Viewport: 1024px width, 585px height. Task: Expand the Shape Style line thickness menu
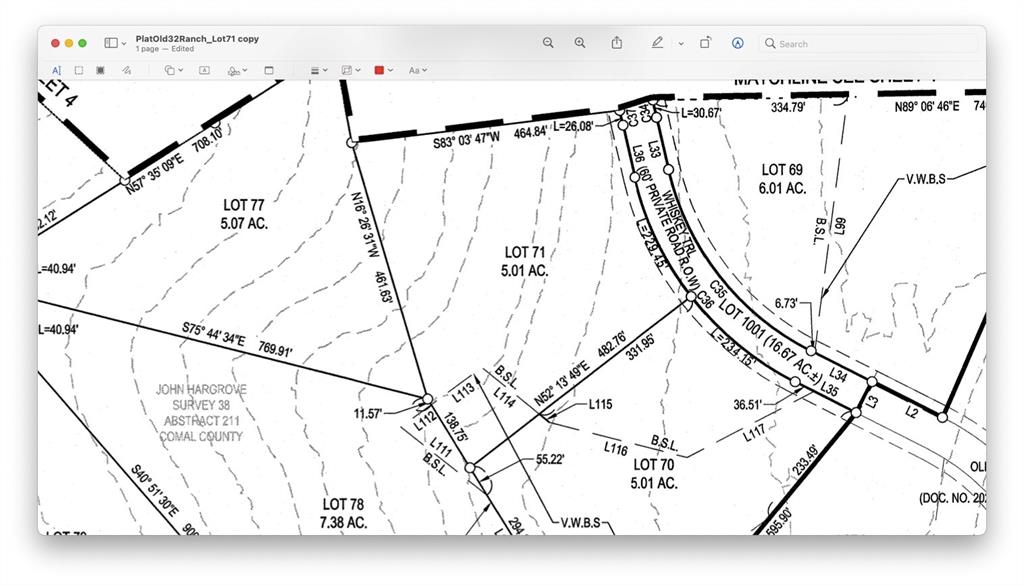317,71
